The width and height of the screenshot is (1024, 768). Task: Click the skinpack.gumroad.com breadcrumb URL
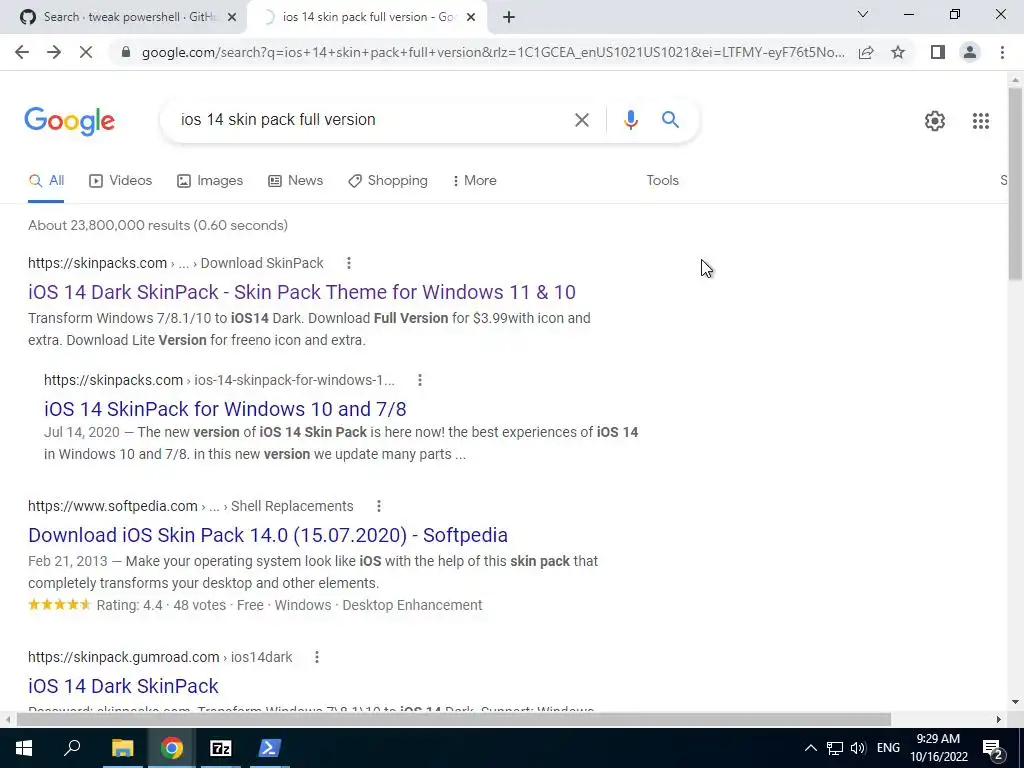click(123, 657)
